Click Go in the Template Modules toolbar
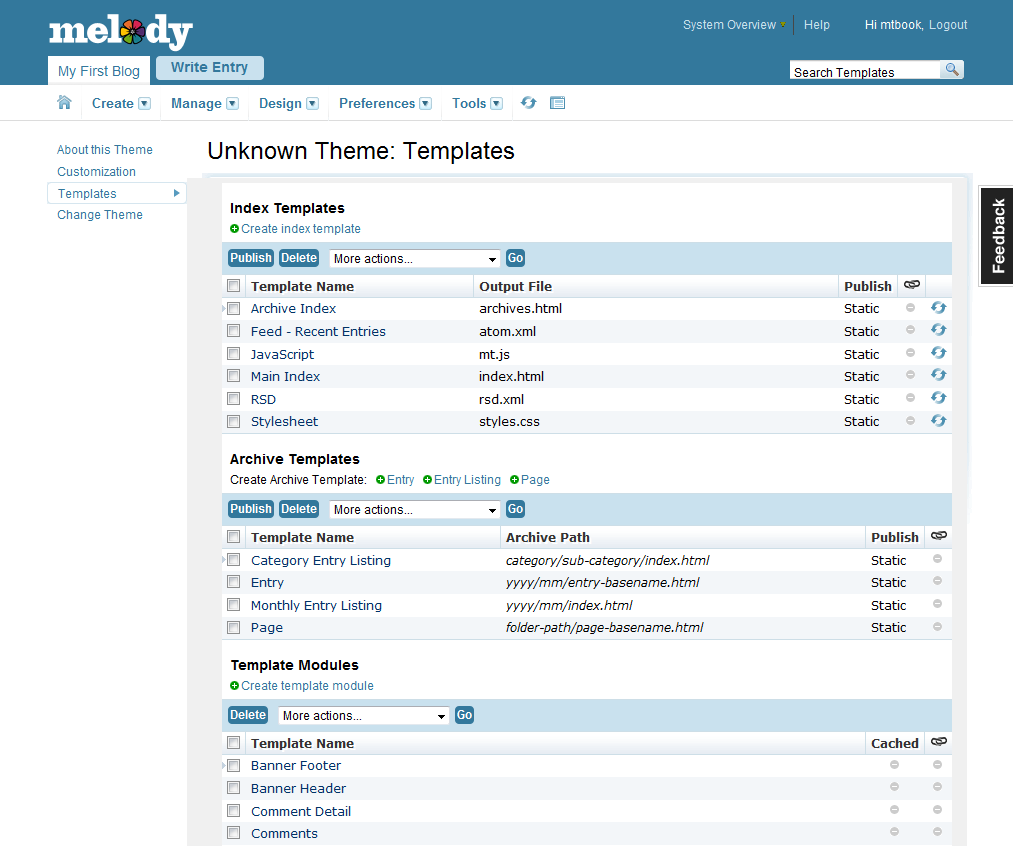The height and width of the screenshot is (846, 1013). [465, 715]
